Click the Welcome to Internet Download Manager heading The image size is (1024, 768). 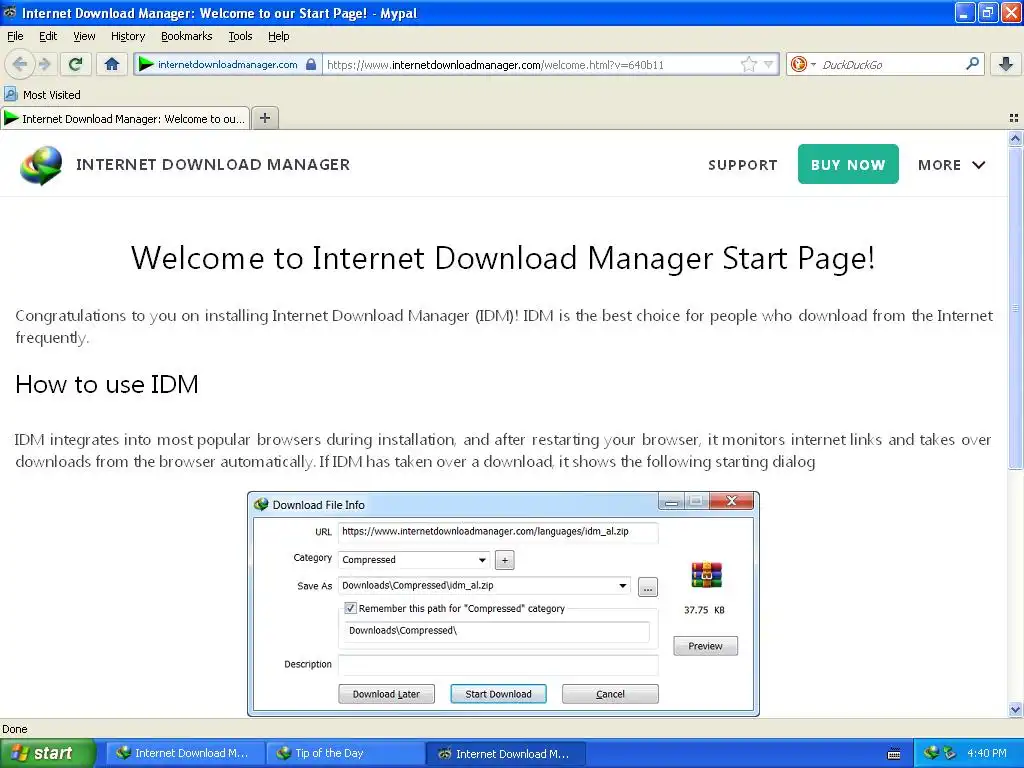503,257
